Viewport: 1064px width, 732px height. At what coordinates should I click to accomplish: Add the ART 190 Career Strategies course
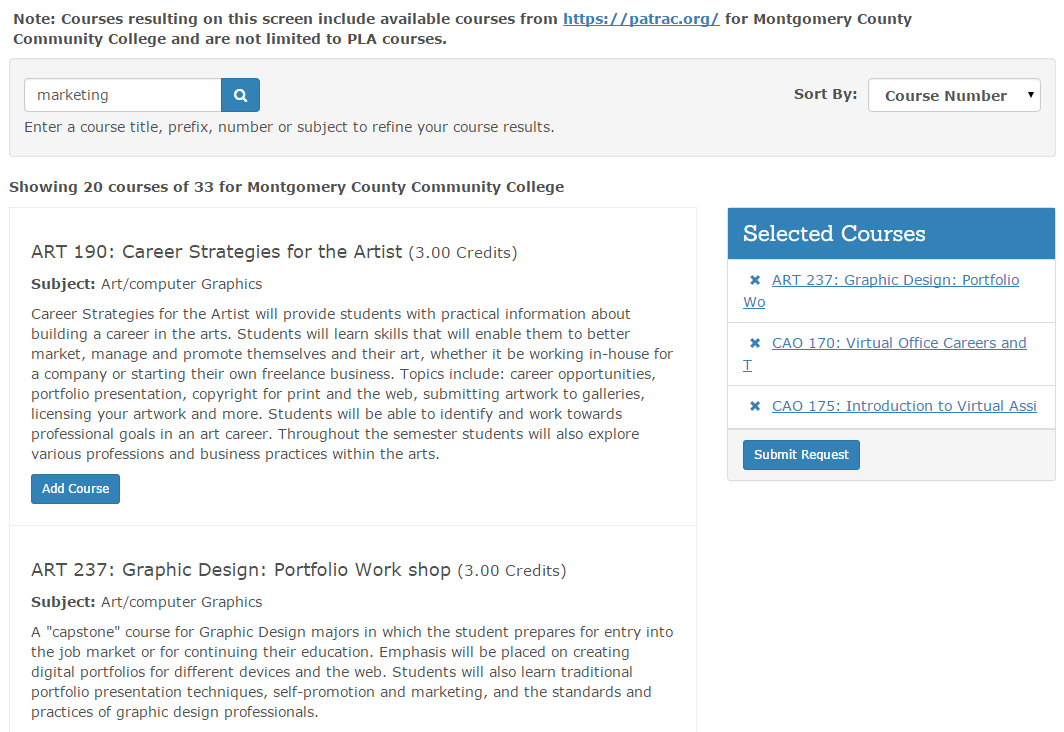(75, 489)
